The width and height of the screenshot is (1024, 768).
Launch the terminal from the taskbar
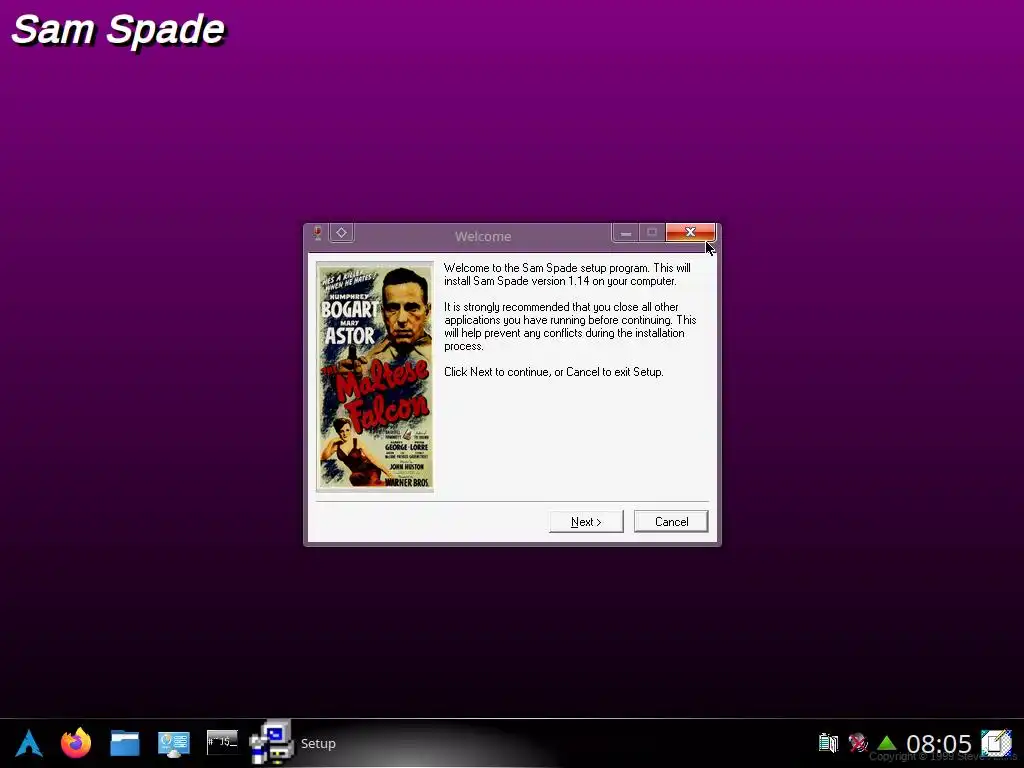222,742
